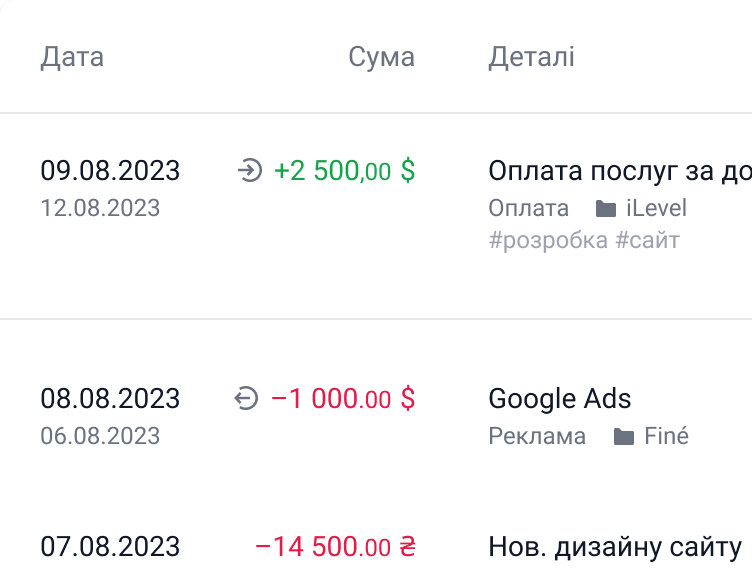Select the #сайт hashtag

[647, 241]
